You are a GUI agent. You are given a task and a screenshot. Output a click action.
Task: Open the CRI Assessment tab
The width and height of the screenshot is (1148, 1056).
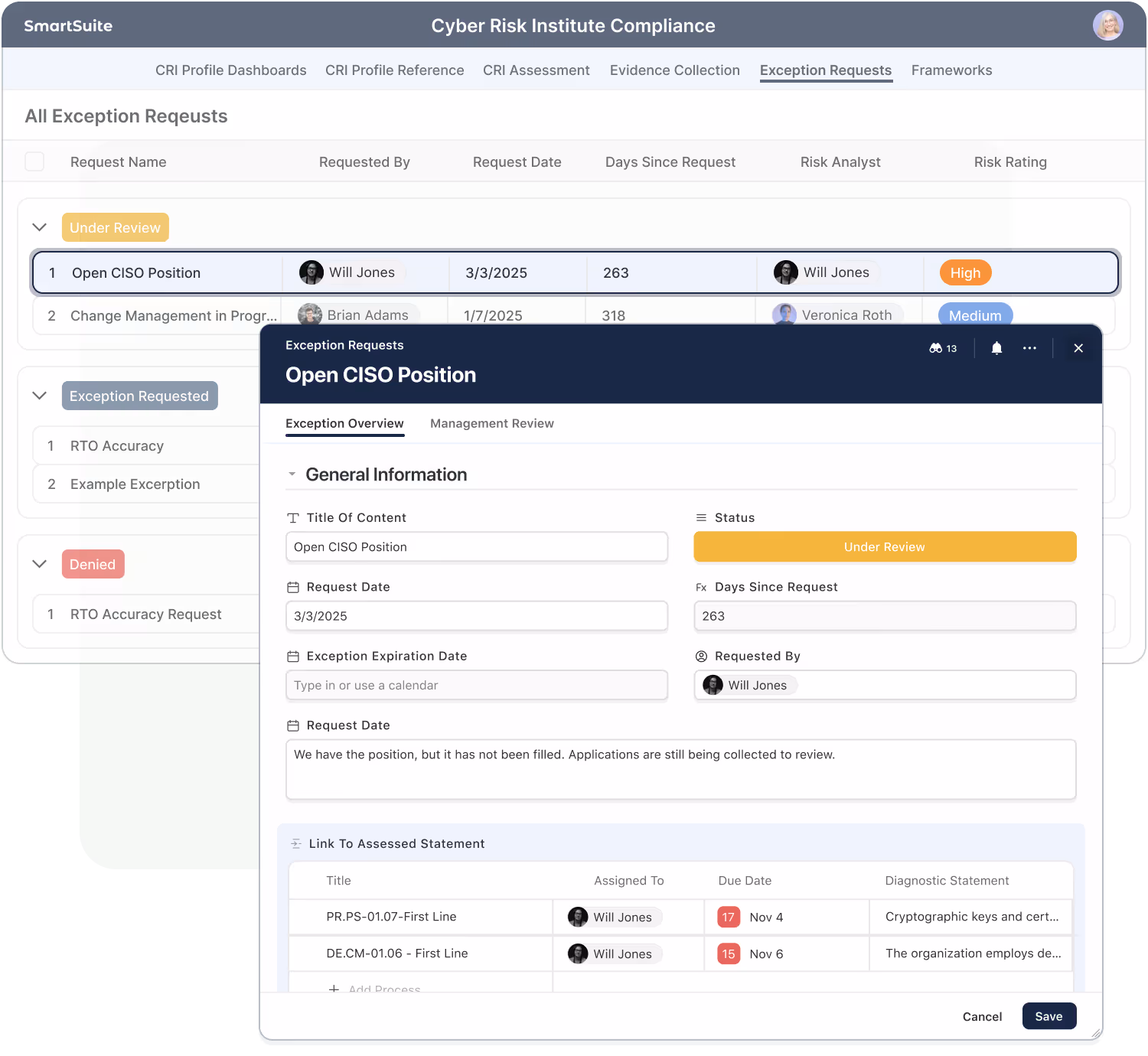[536, 70]
